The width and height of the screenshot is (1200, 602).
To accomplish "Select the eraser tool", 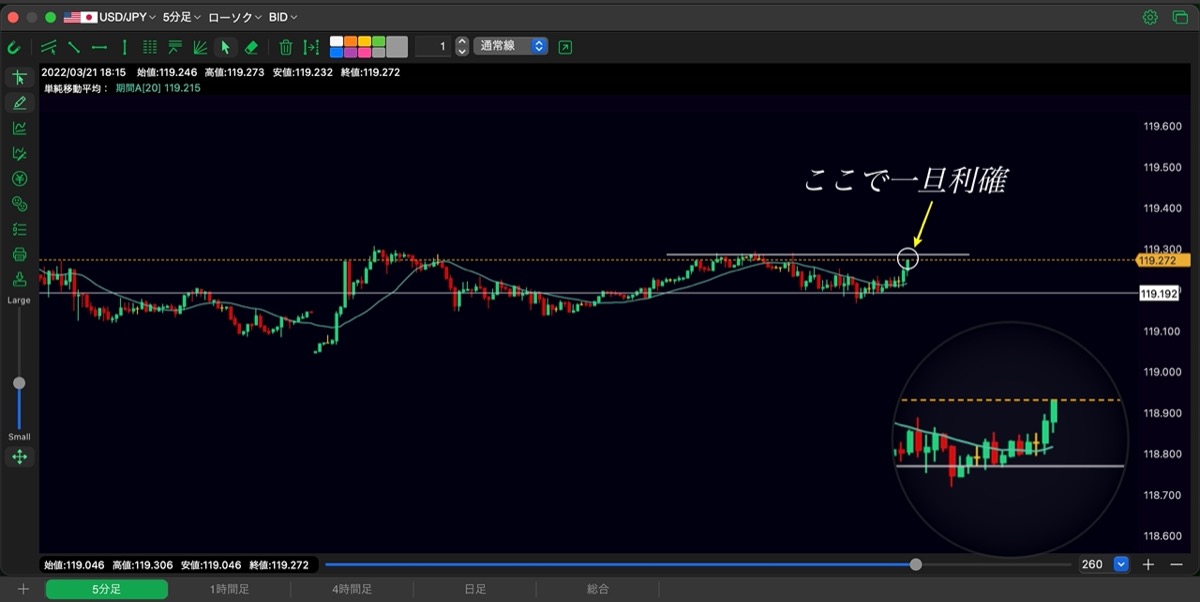I will [252, 46].
